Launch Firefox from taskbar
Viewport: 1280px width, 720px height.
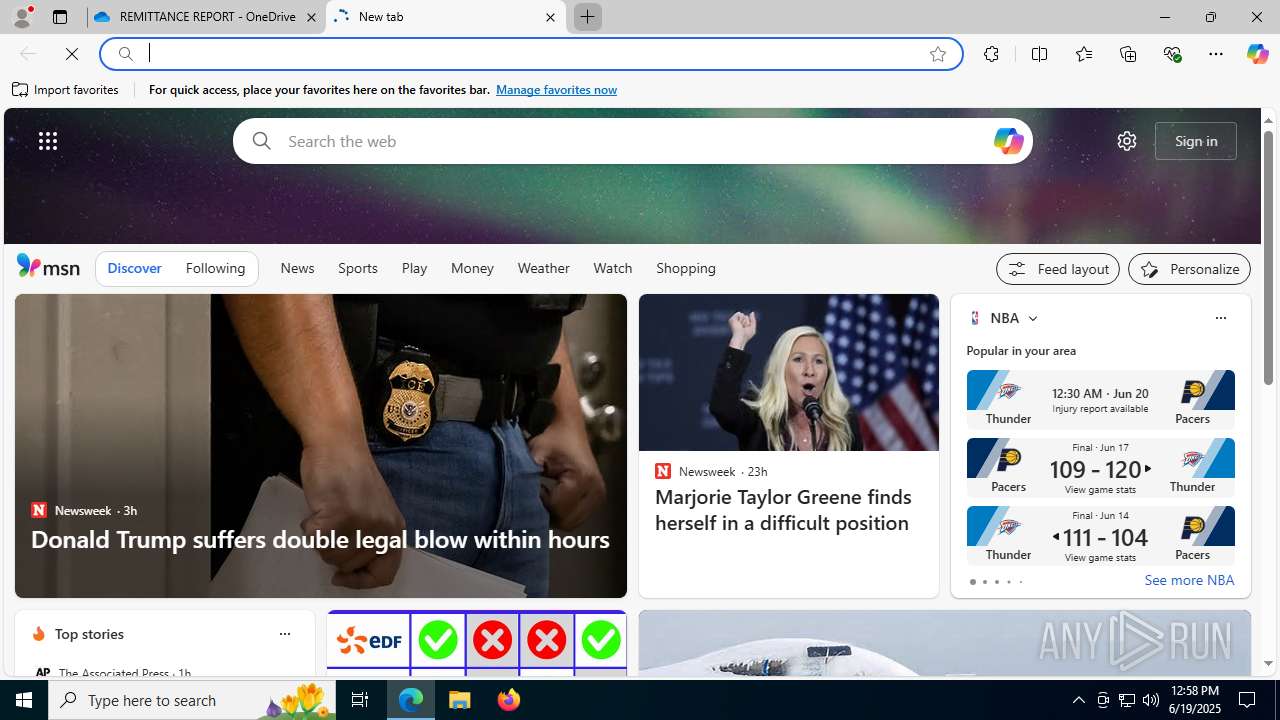point(509,700)
